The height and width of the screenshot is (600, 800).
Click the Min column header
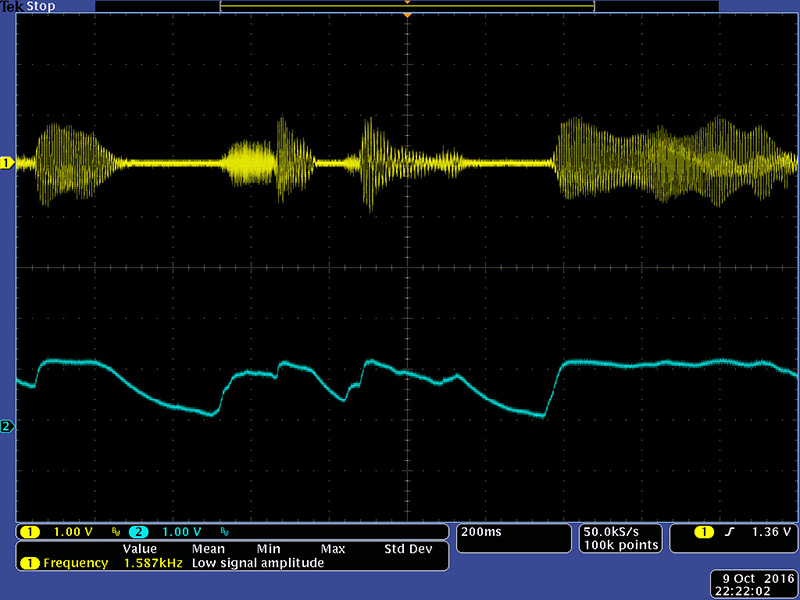click(268, 549)
